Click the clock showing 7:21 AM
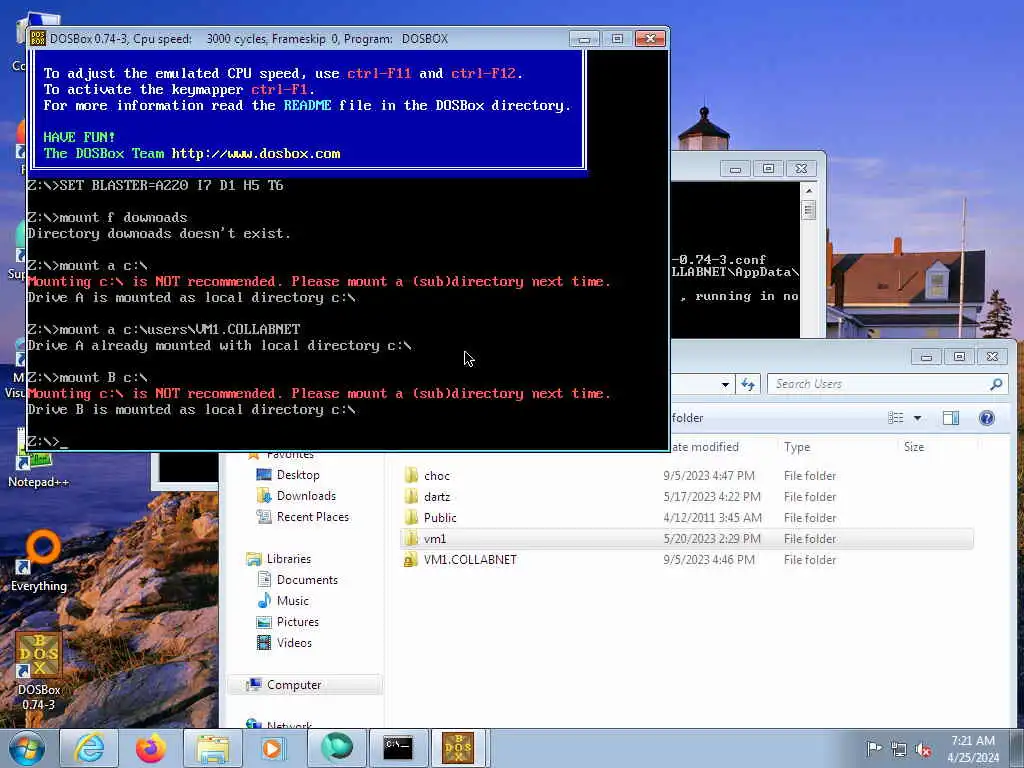The height and width of the screenshot is (768, 1024). click(x=972, y=741)
